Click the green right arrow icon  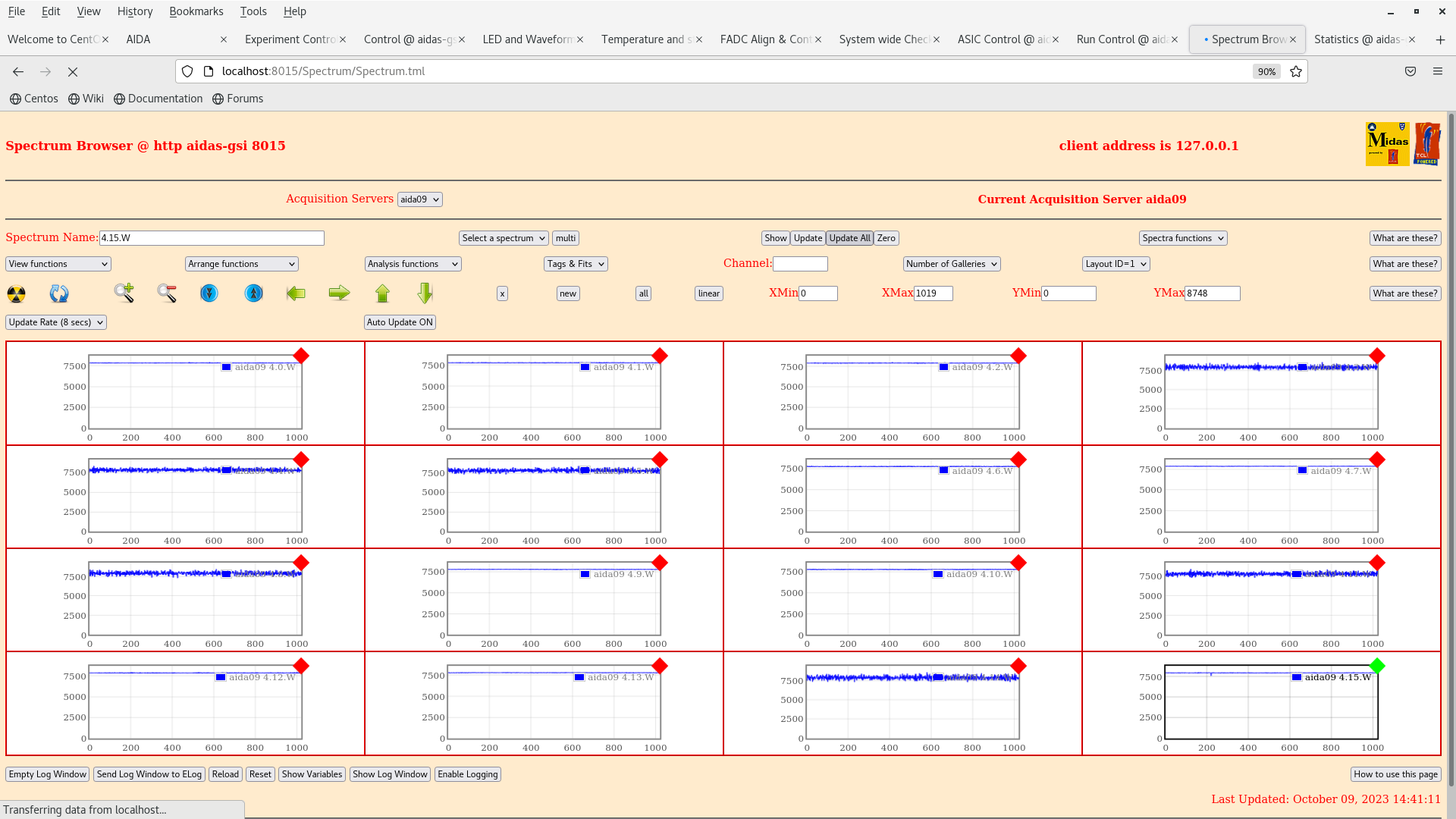339,293
